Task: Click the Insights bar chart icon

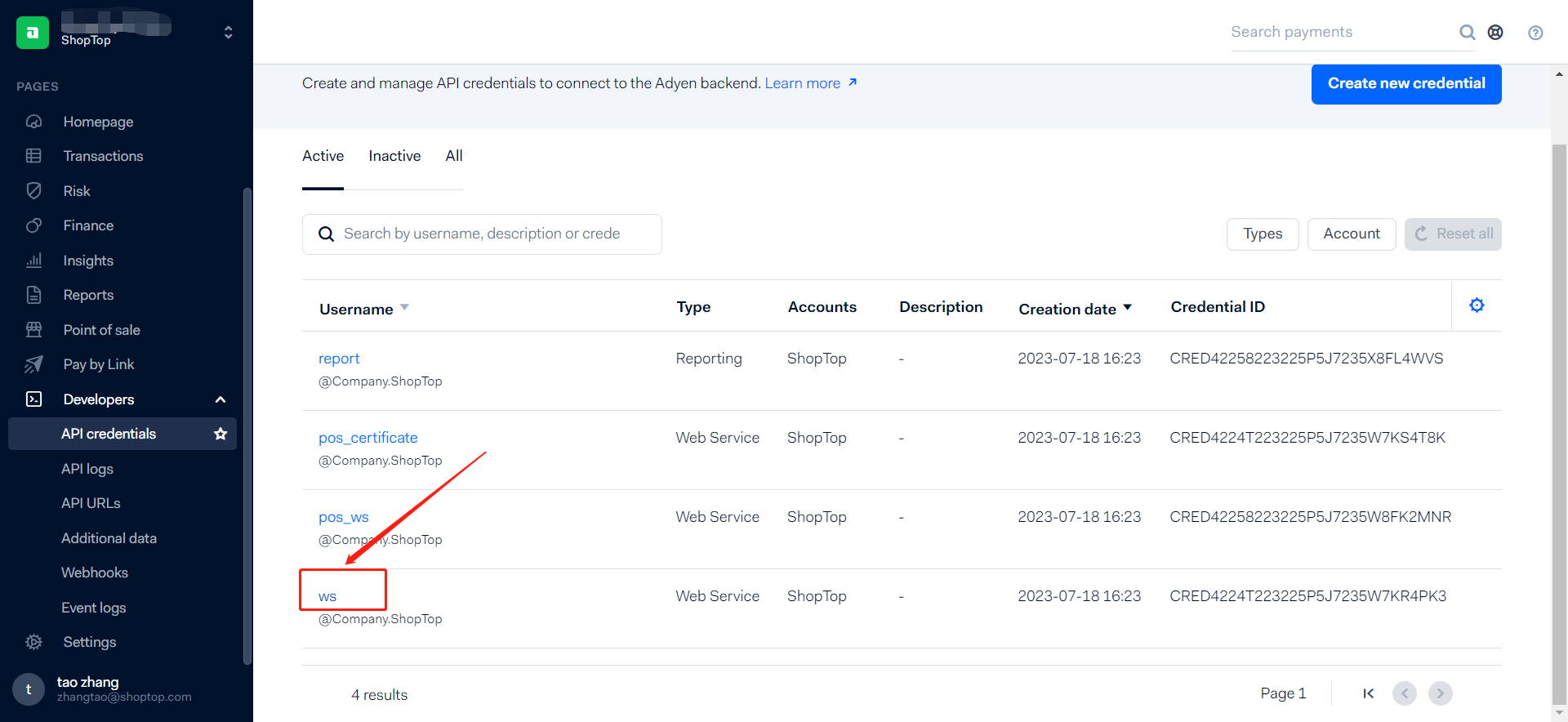Action: (33, 261)
